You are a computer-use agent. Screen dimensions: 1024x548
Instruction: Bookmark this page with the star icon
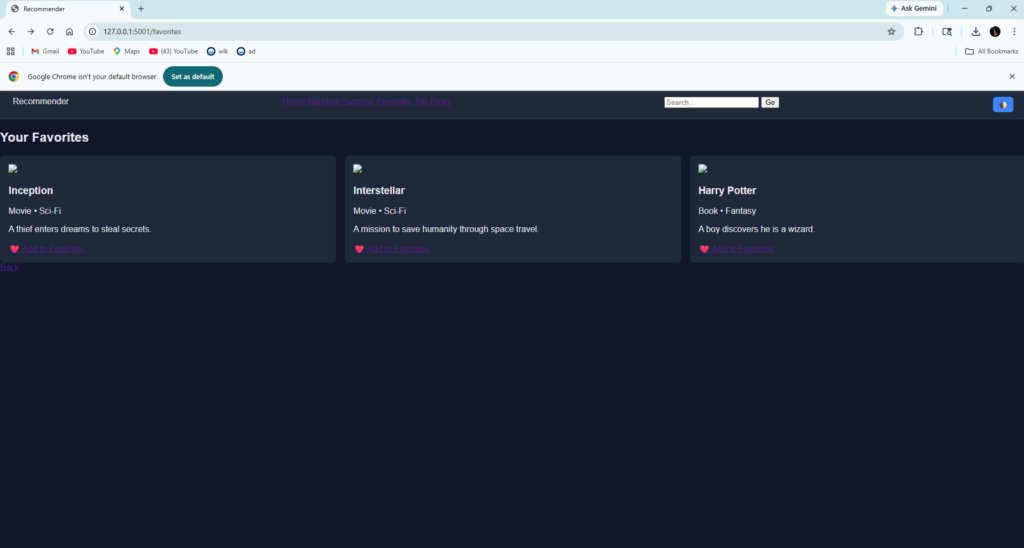tap(891, 31)
